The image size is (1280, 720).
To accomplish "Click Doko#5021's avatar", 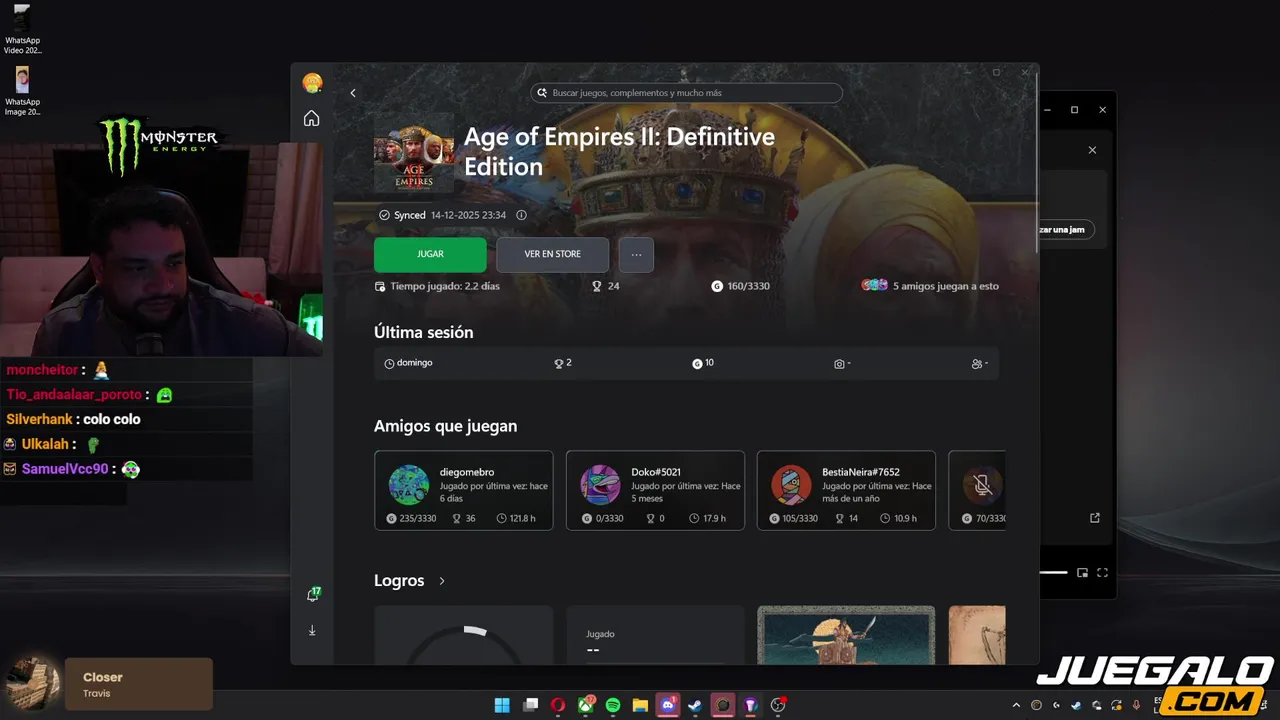I will point(600,485).
